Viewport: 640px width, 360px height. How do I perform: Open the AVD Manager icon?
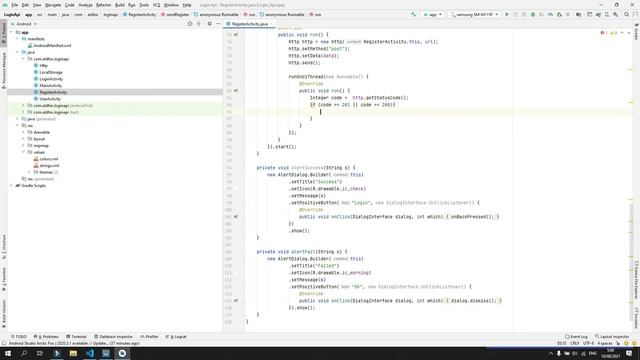(x=607, y=14)
